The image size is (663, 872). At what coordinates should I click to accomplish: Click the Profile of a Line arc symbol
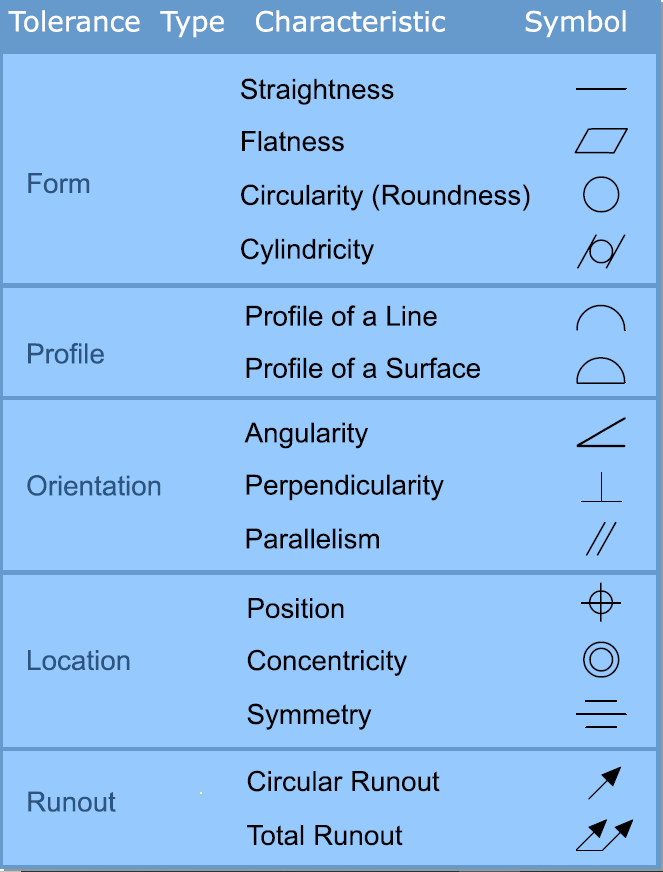tap(601, 319)
